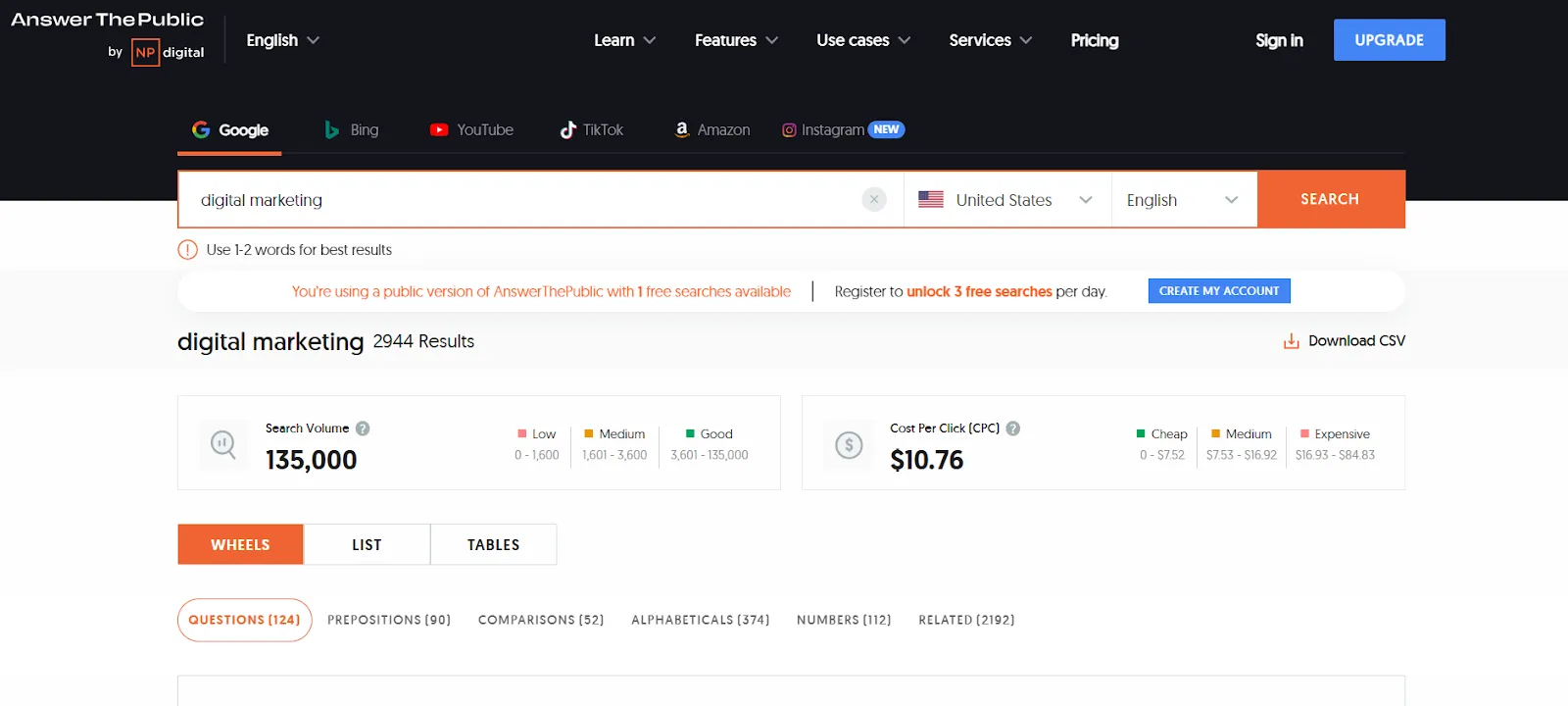Select the Google search tab
This screenshot has height=706, width=1568.
[x=229, y=129]
